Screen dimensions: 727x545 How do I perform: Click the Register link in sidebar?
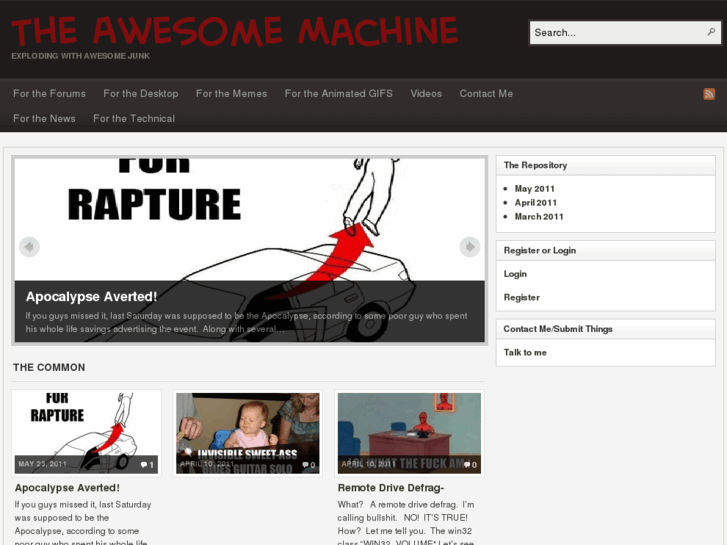[x=522, y=297]
